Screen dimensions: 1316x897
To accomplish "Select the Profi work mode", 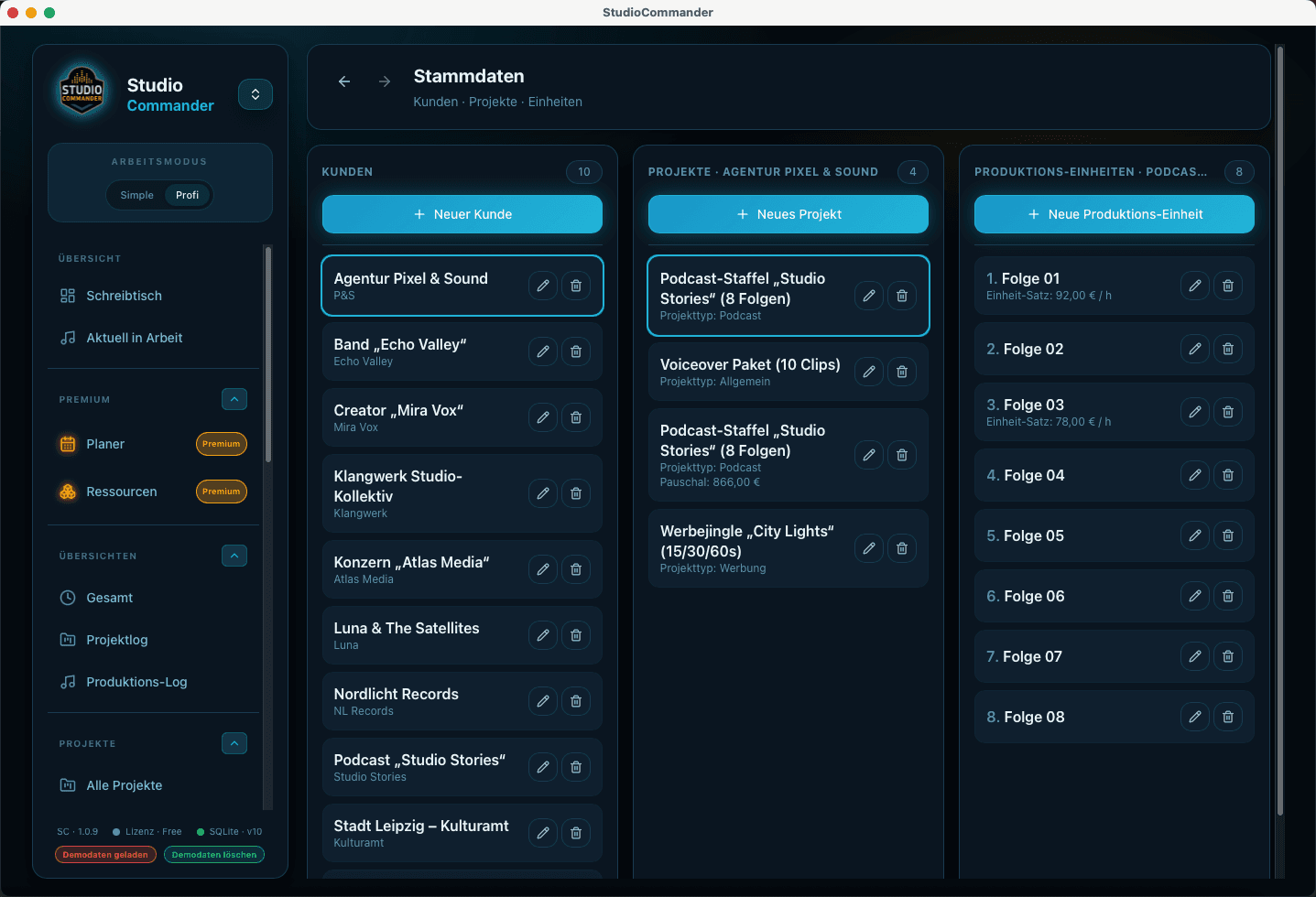I will [187, 195].
